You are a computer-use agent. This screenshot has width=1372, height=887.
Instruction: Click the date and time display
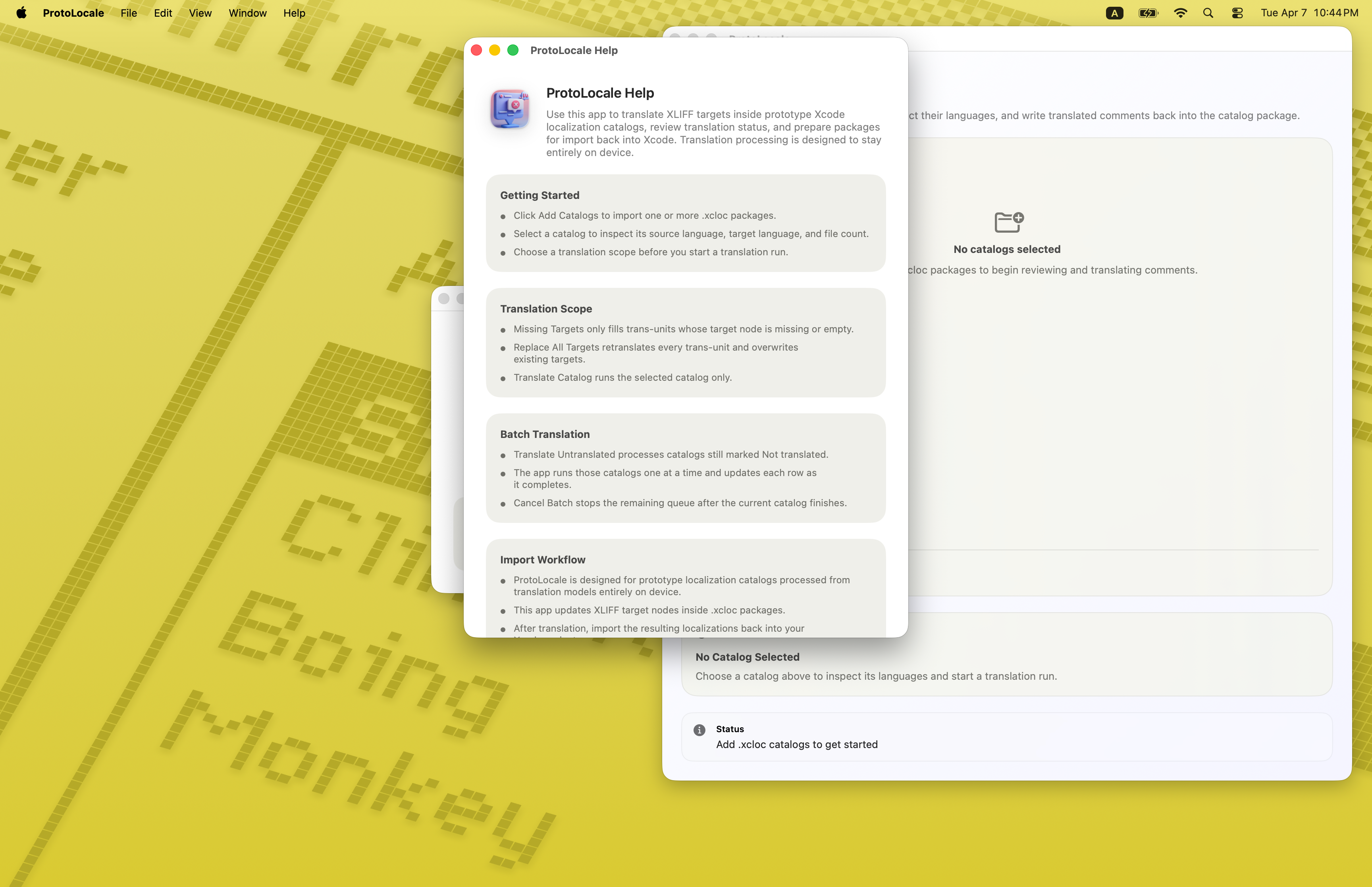pos(1308,13)
